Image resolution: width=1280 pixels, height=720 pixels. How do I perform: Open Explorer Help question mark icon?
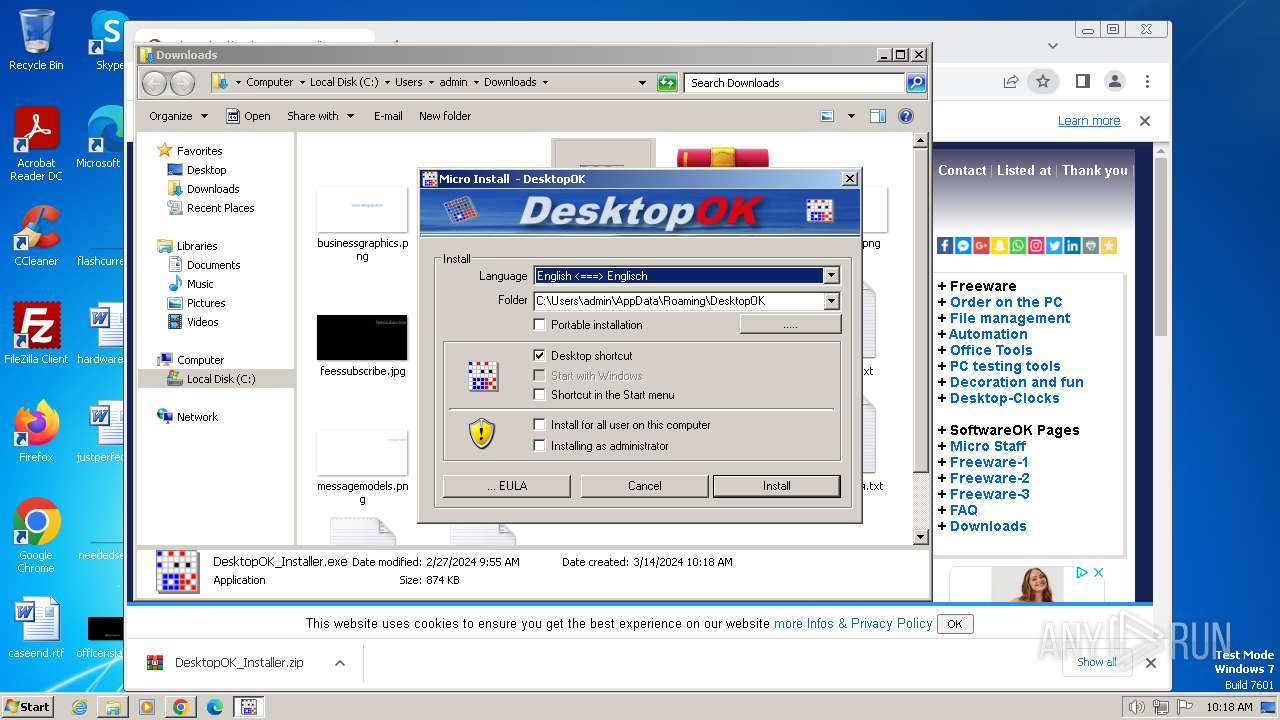pyautogui.click(x=906, y=116)
